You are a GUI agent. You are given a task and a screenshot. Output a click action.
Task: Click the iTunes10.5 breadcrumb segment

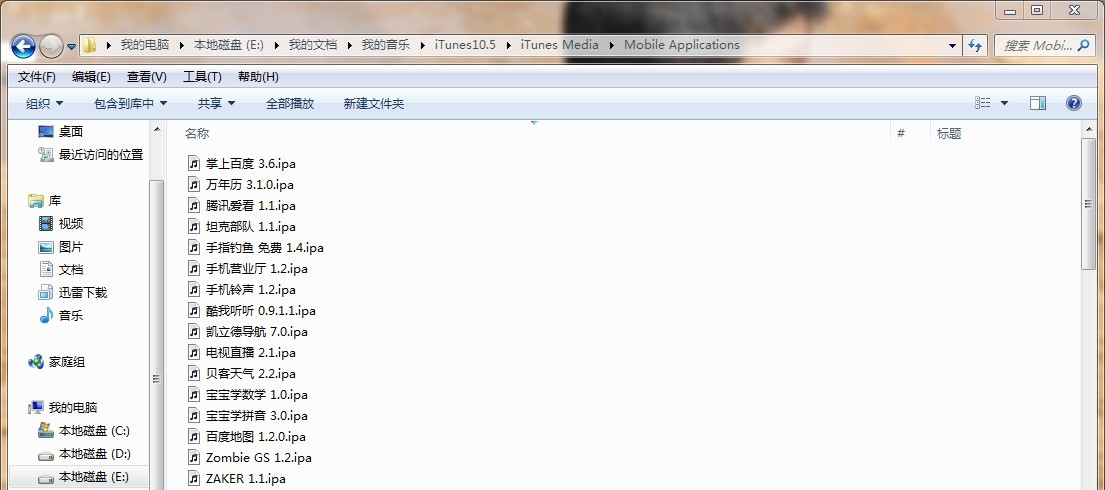point(465,45)
